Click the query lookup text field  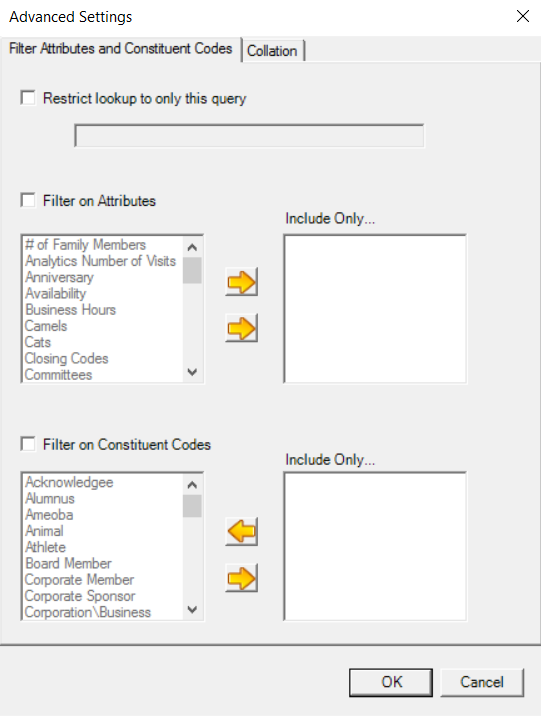[249, 136]
